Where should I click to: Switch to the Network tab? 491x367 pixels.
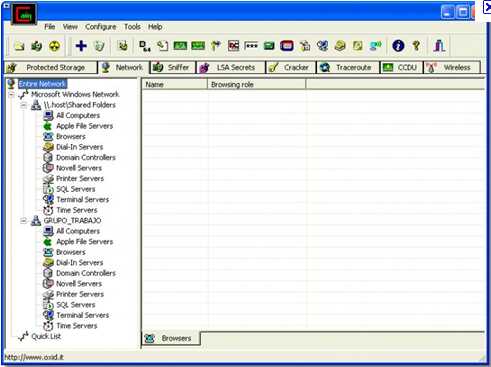[123, 68]
